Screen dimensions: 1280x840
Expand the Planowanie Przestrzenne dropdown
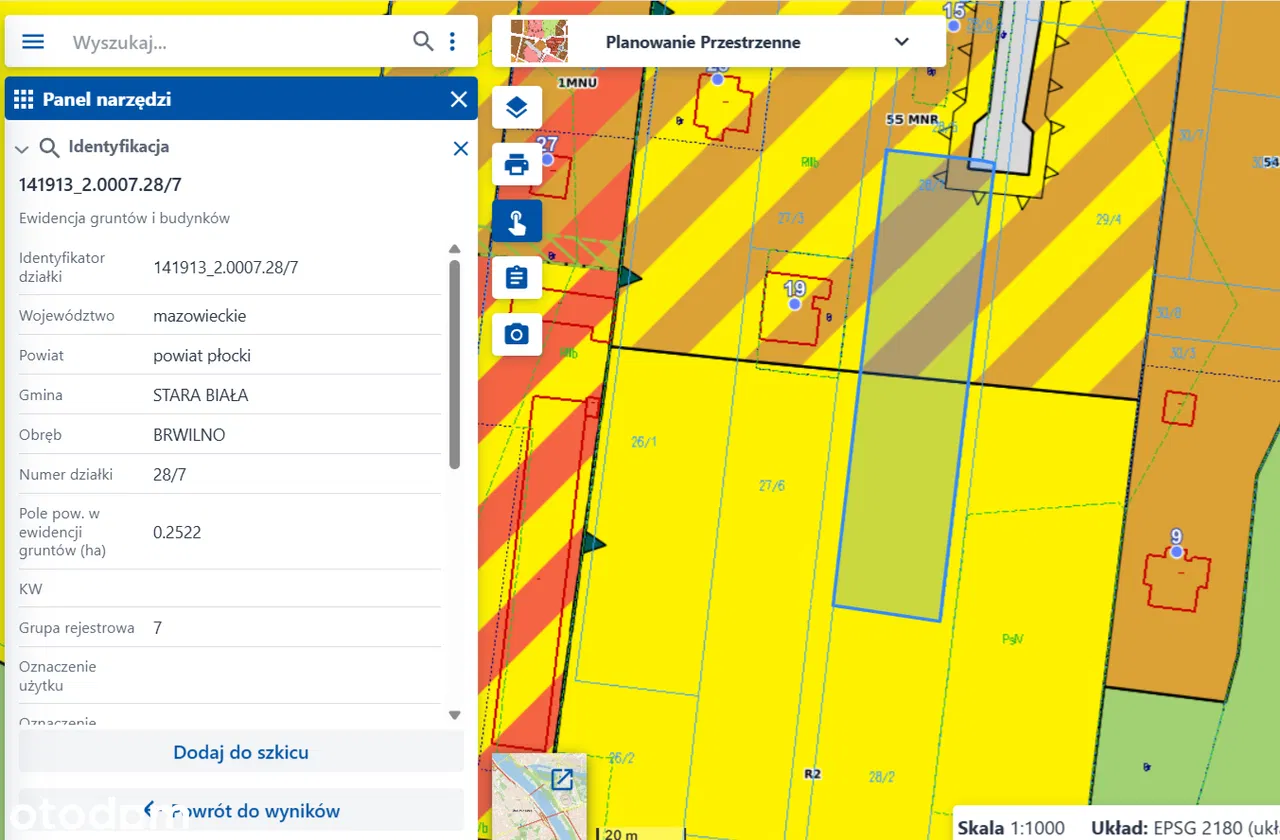[901, 42]
